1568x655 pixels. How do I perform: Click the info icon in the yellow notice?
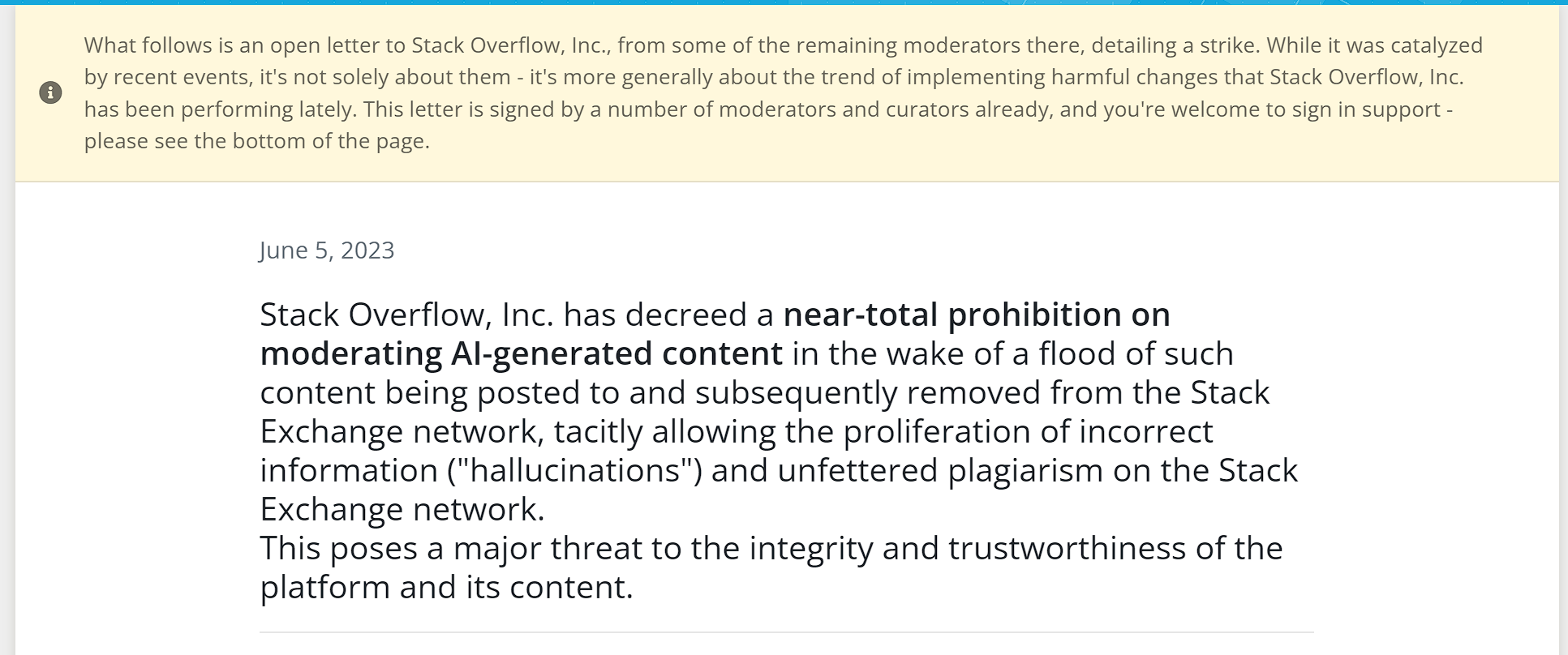pos(50,92)
